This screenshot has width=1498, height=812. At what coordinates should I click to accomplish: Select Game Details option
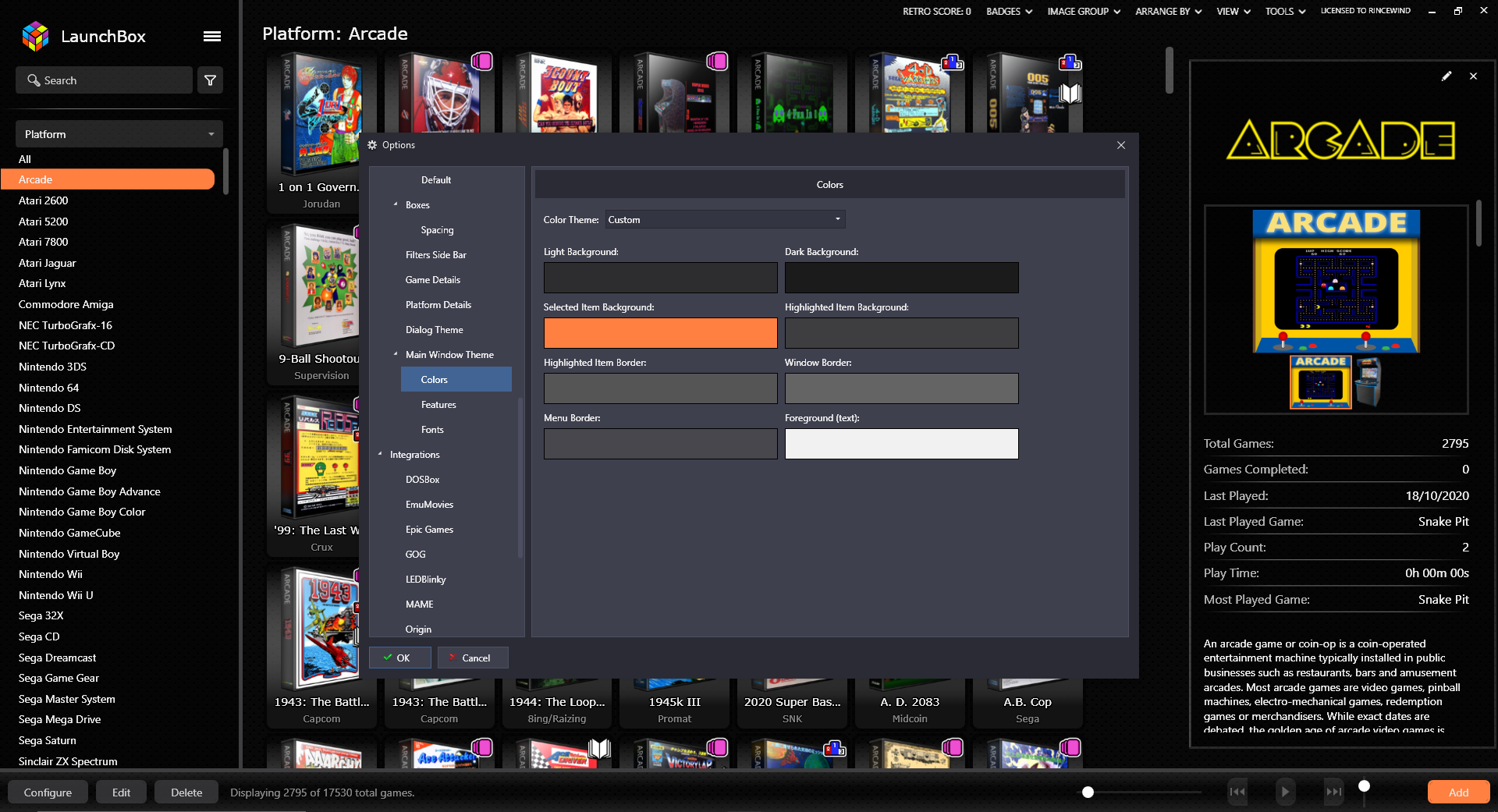pyautogui.click(x=432, y=280)
